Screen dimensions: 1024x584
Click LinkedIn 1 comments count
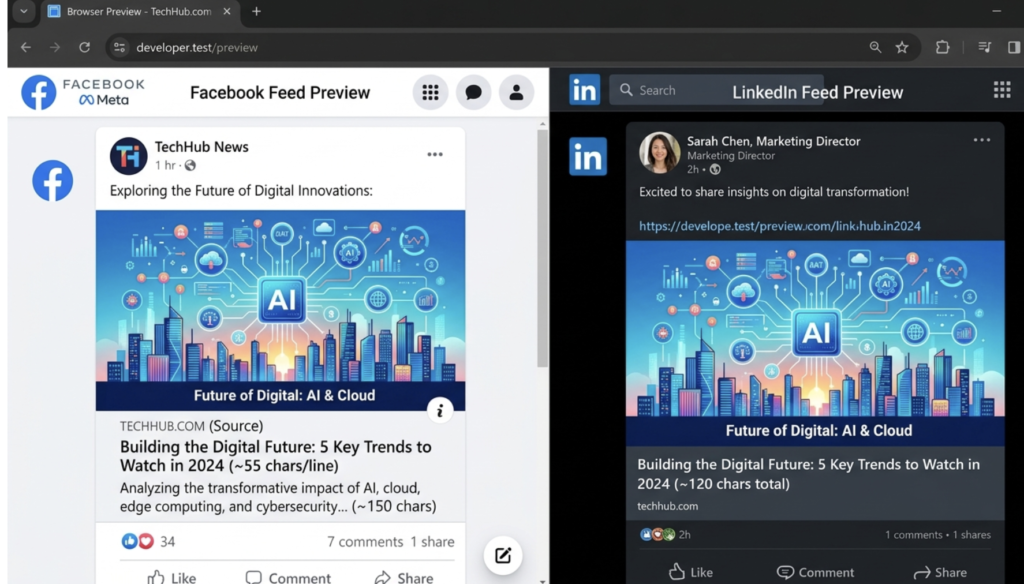point(913,534)
